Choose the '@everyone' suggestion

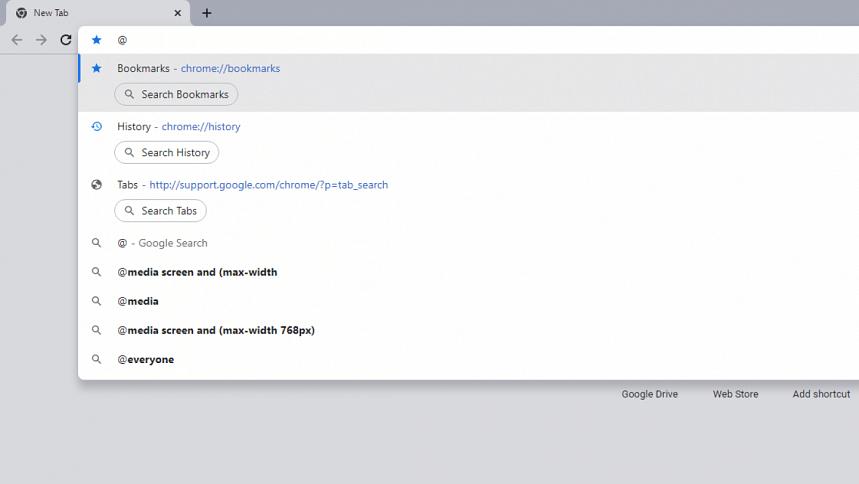tap(469, 359)
